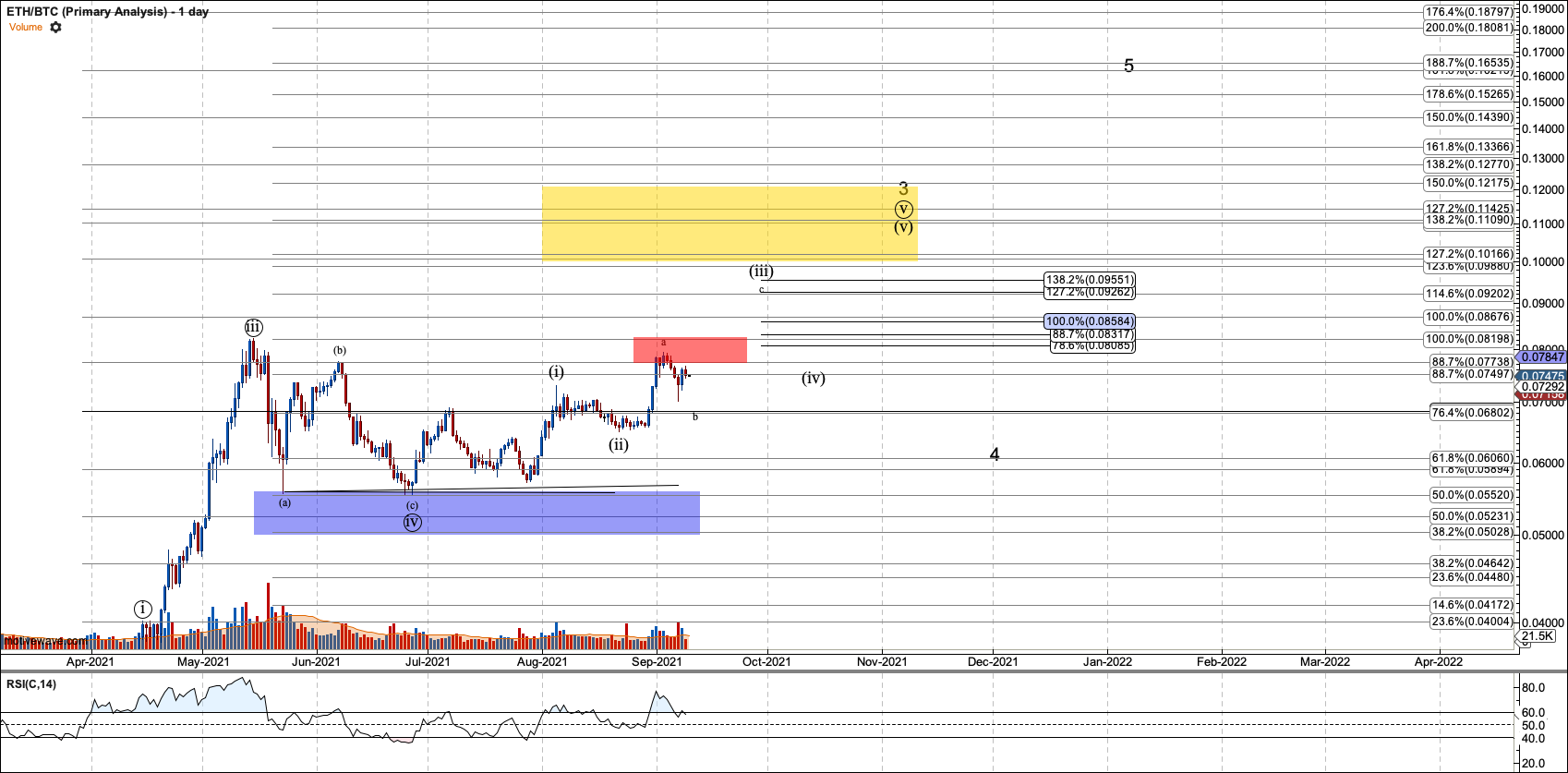Select the 78.6%(0.08085) Fibonacci label
Screen dimensions: 1568x773
(1092, 346)
